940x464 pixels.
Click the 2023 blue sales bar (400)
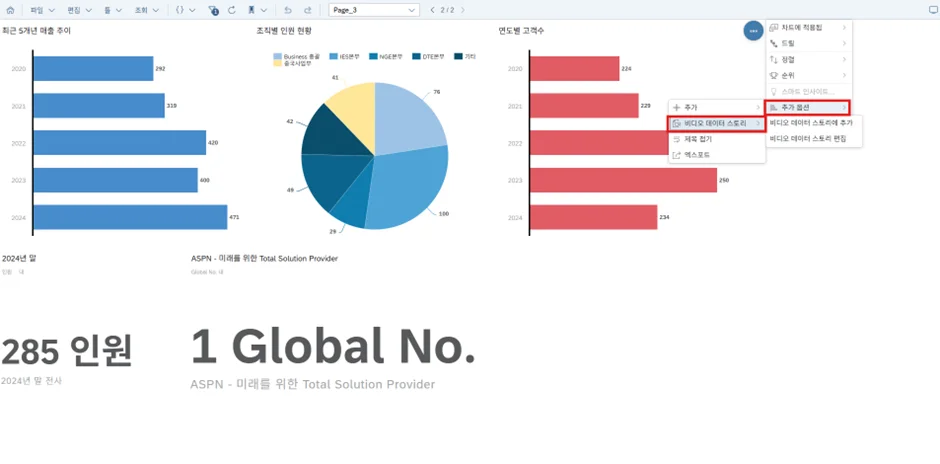pyautogui.click(x=116, y=180)
